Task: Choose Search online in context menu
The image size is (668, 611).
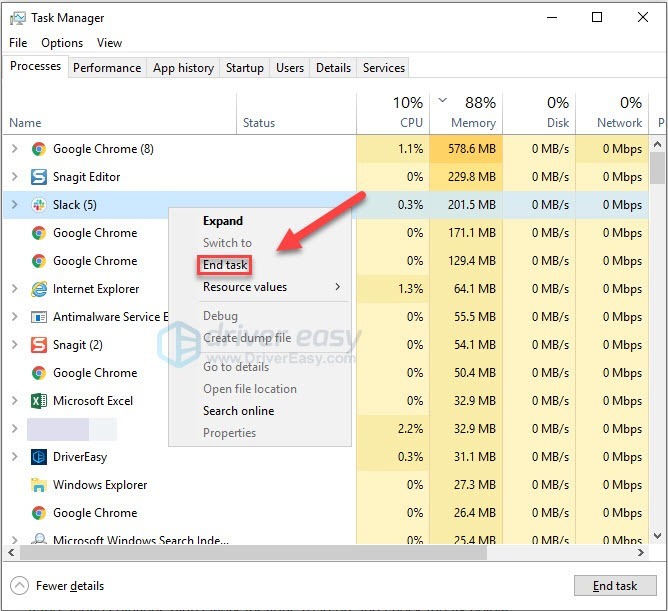Action: (x=238, y=411)
